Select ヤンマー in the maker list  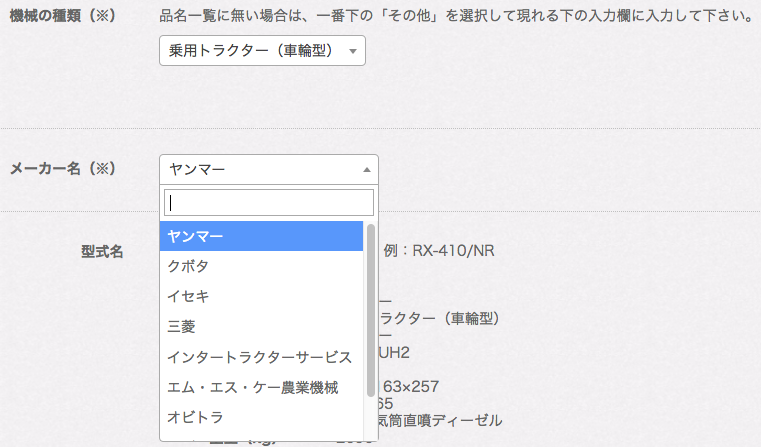pos(261,236)
